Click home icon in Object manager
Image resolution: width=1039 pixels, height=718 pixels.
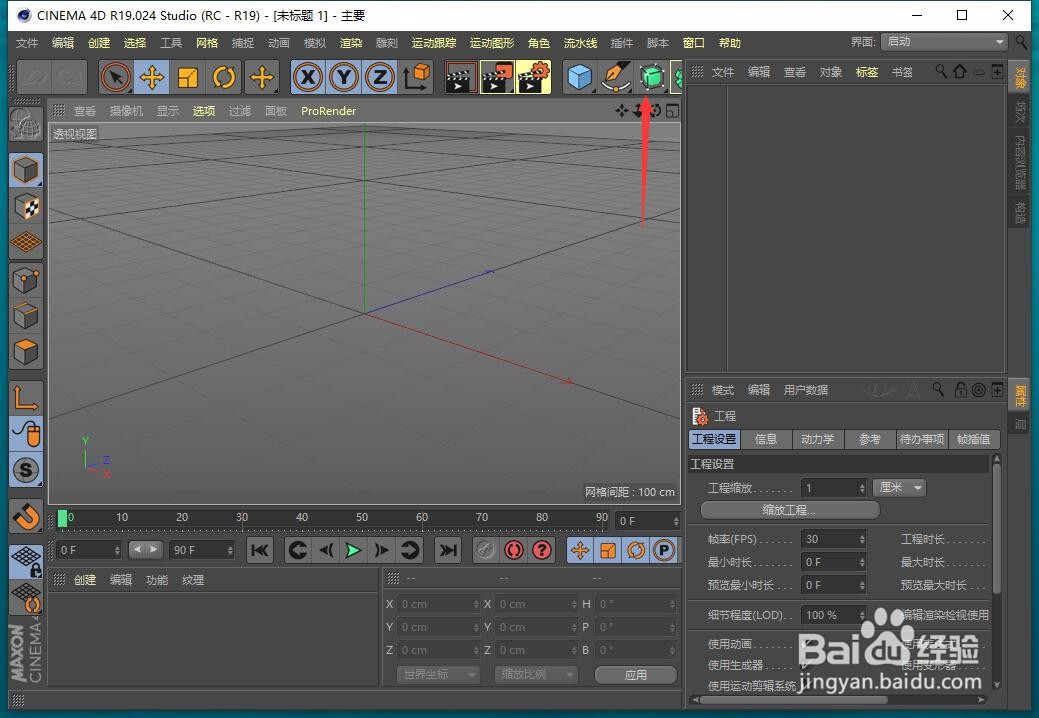point(959,71)
